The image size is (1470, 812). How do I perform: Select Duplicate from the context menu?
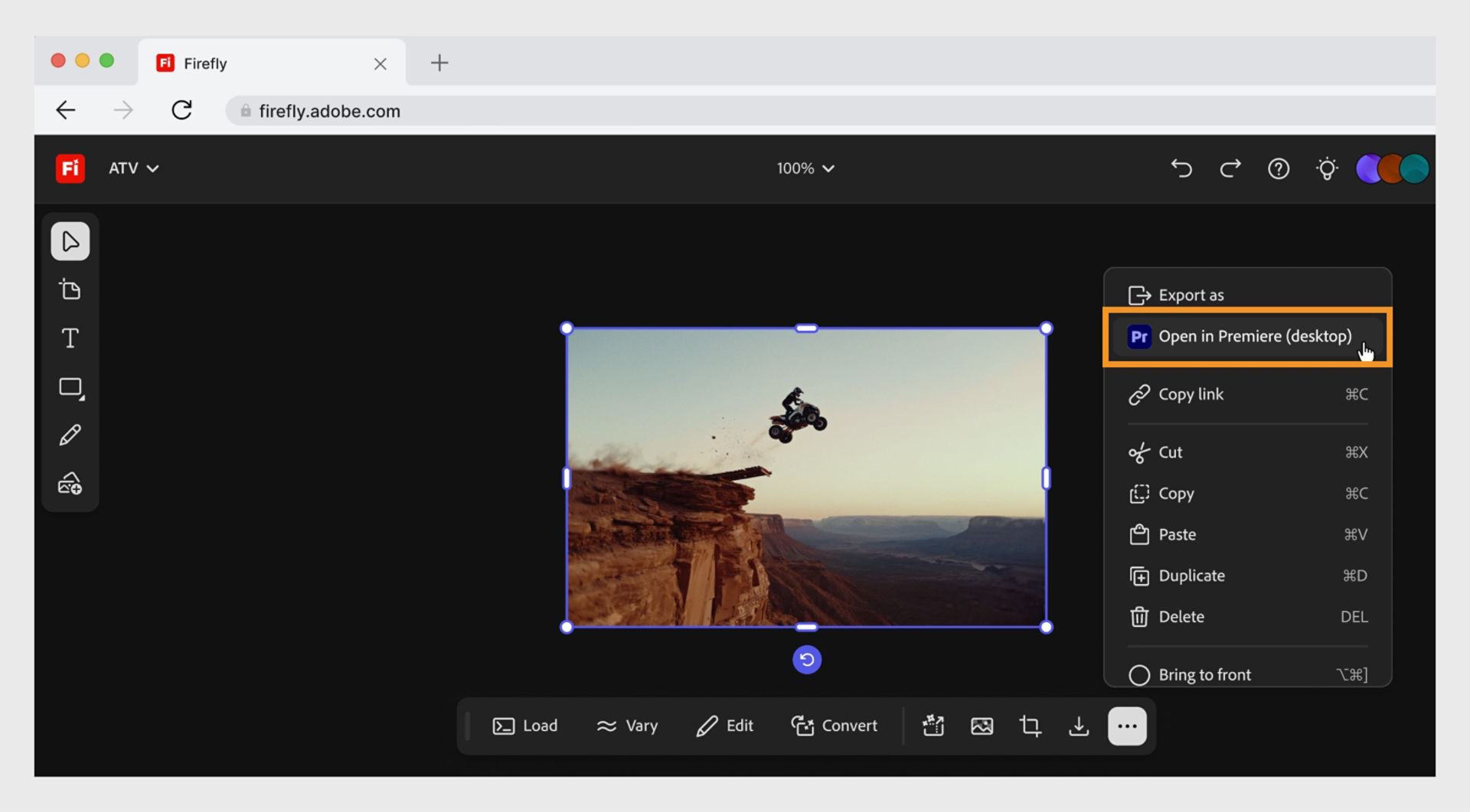(x=1192, y=576)
